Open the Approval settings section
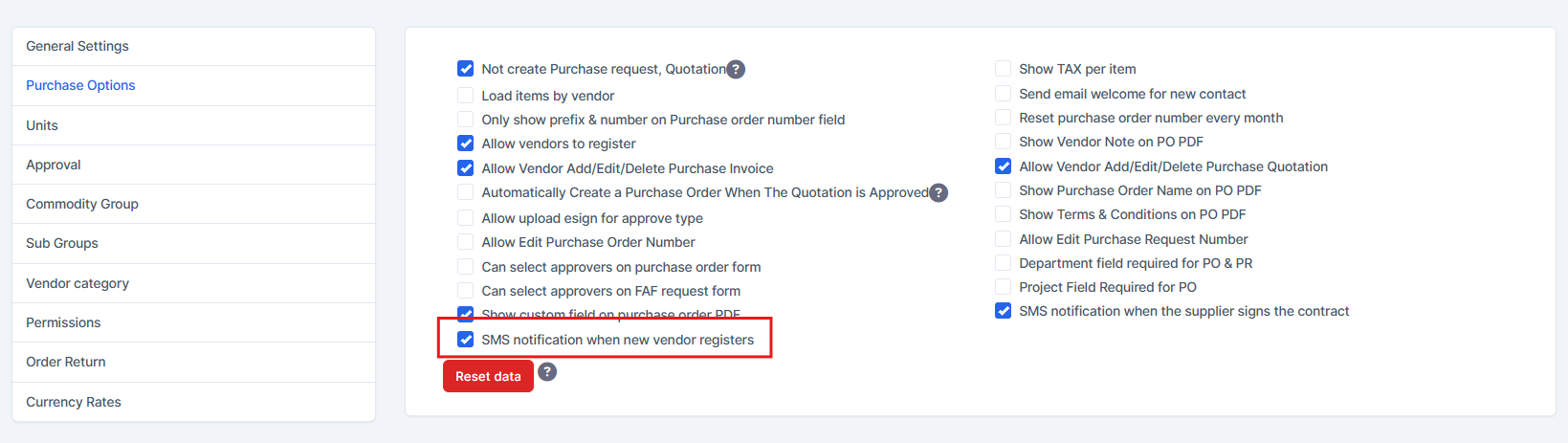The width and height of the screenshot is (1568, 443). [x=54, y=165]
